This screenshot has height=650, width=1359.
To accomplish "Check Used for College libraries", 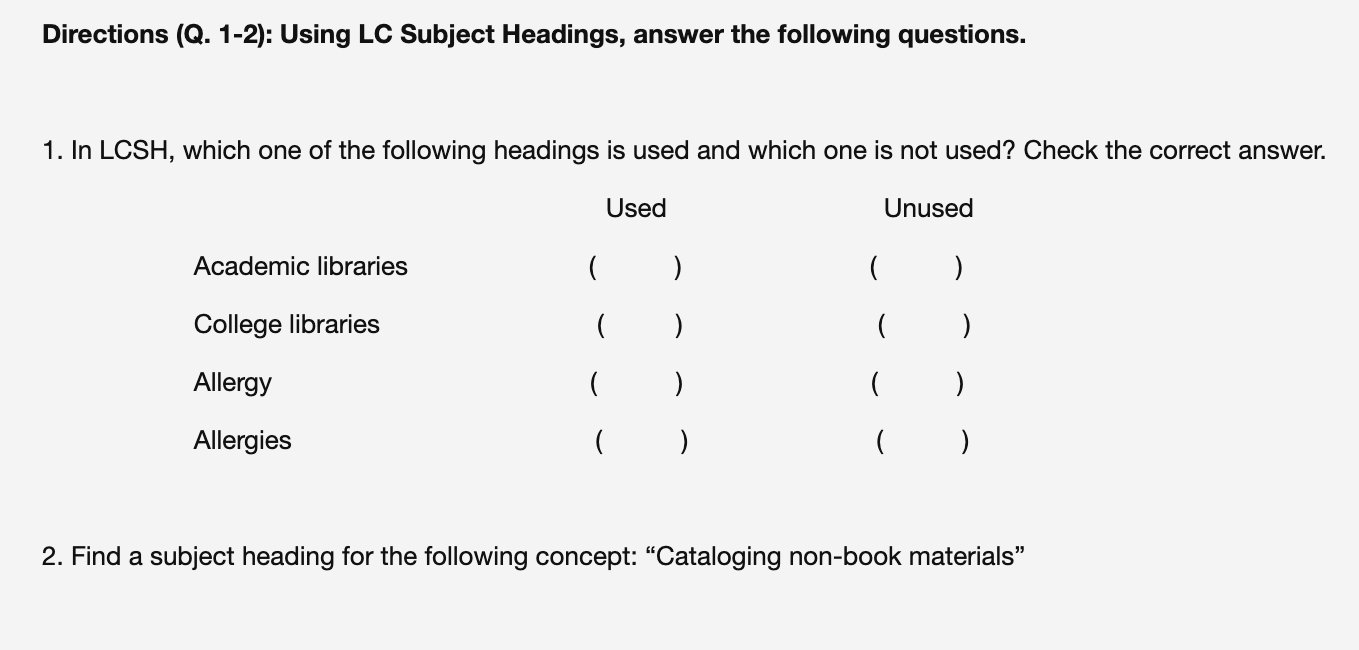I will 639,325.
